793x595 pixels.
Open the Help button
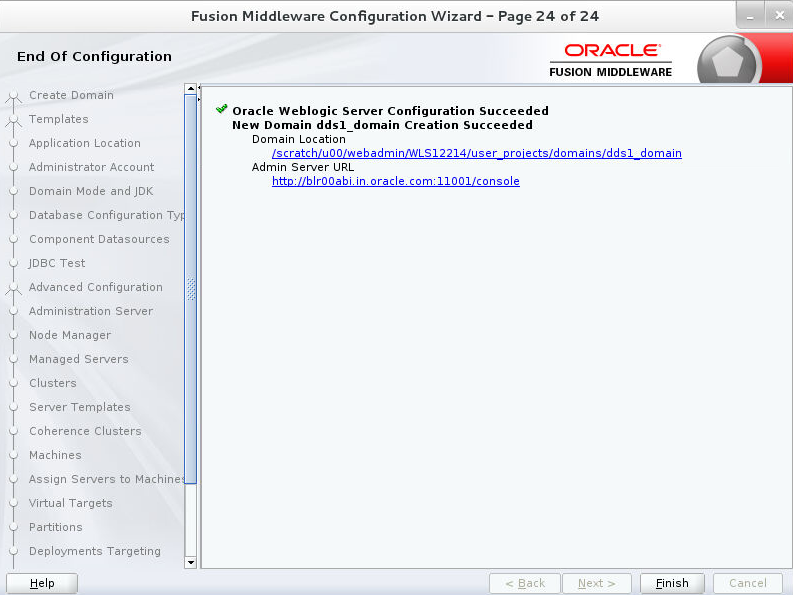point(42,583)
